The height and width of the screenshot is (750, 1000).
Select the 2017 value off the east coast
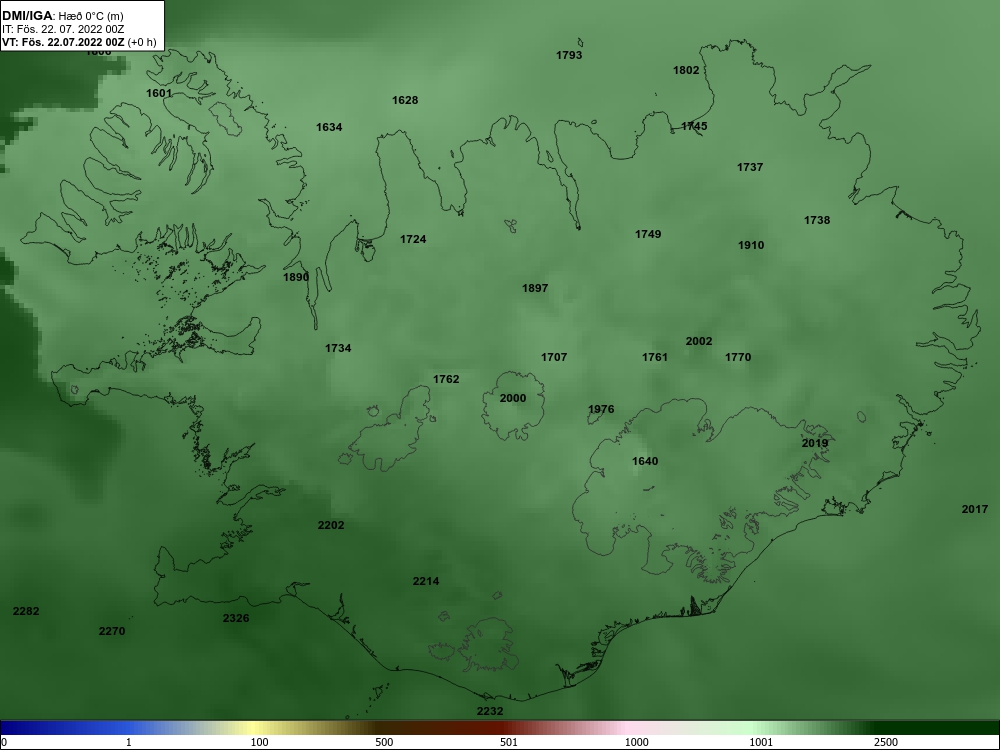point(974,509)
